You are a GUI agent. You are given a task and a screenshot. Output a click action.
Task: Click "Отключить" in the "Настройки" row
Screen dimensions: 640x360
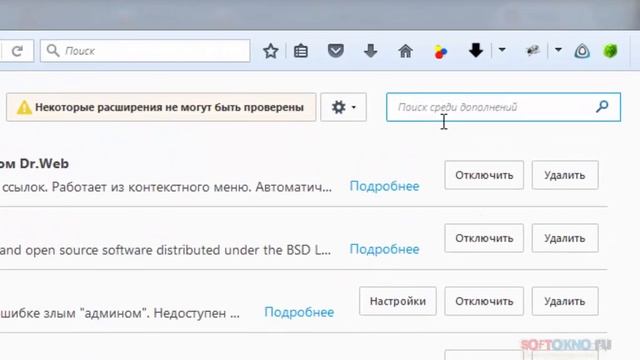pos(484,301)
